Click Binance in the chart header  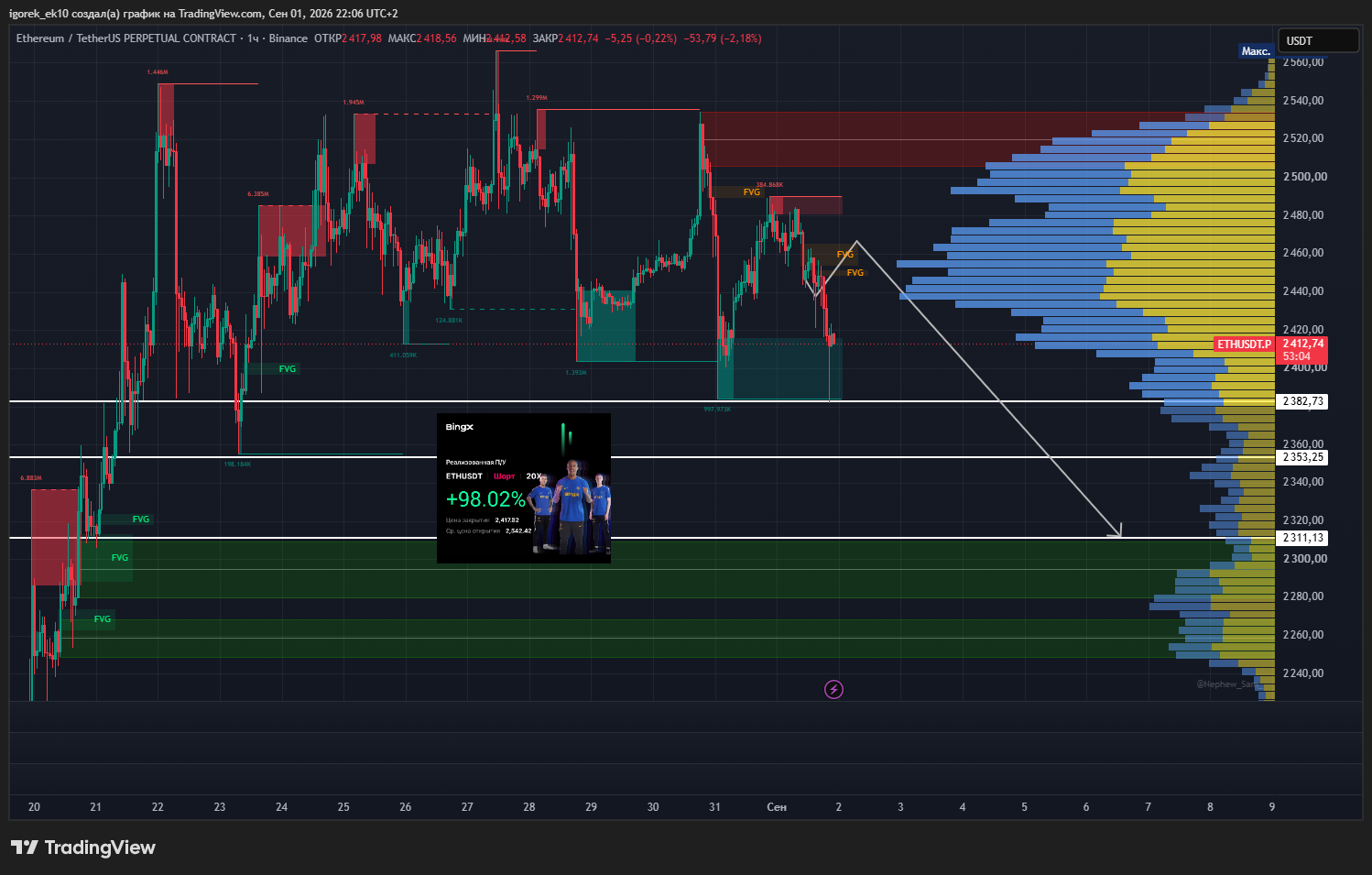tap(289, 38)
